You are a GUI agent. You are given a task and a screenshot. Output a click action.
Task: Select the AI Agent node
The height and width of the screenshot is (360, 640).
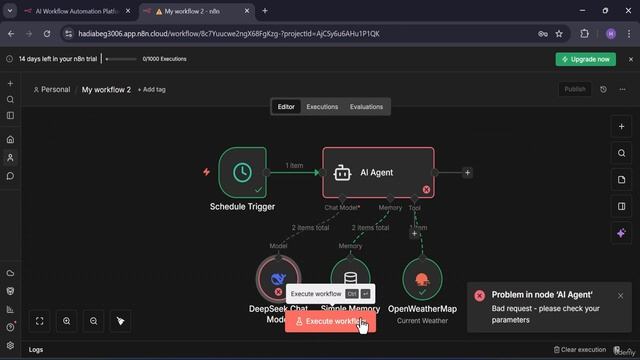tap(378, 173)
